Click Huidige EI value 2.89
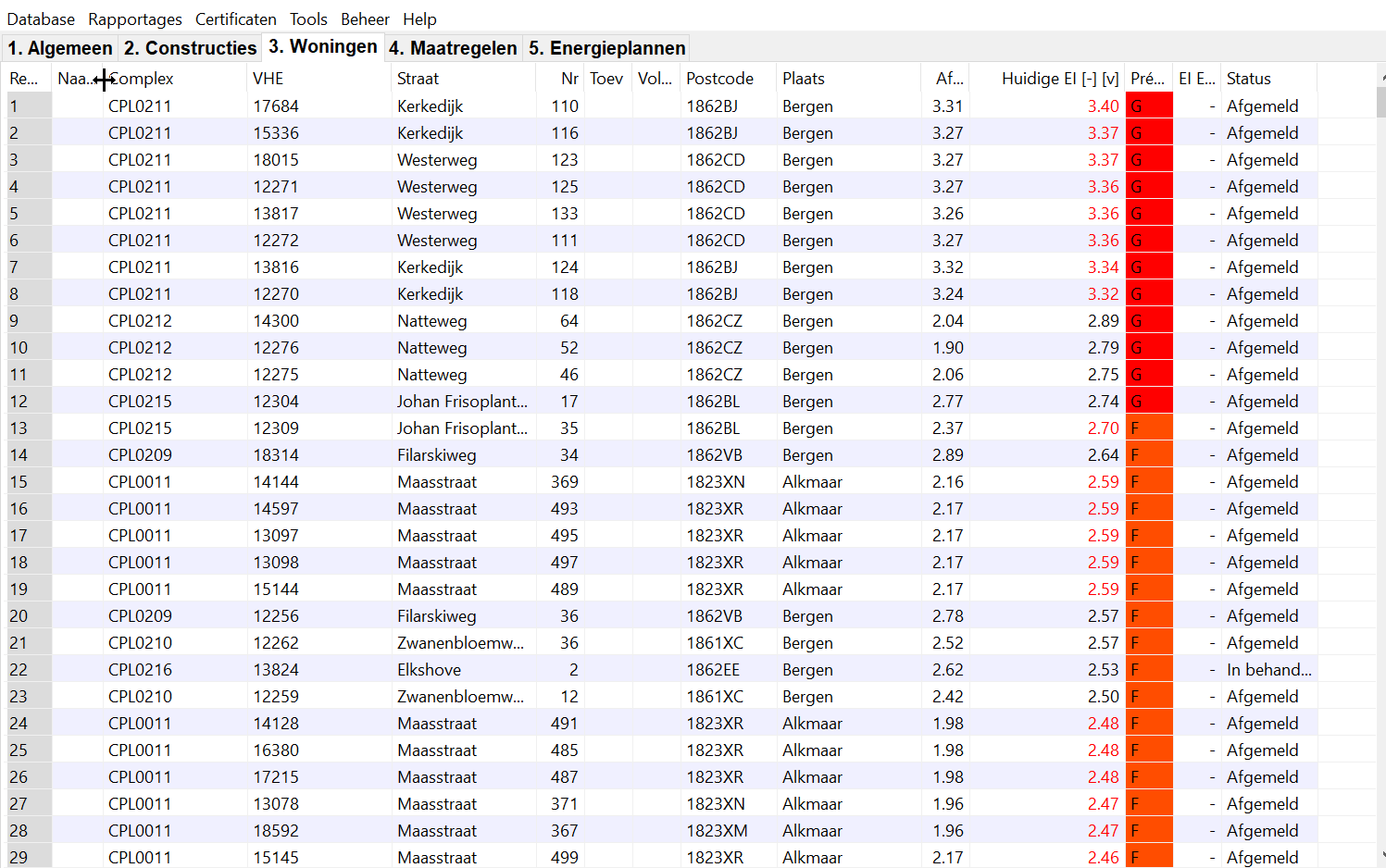The image size is (1386, 868). point(1103,320)
